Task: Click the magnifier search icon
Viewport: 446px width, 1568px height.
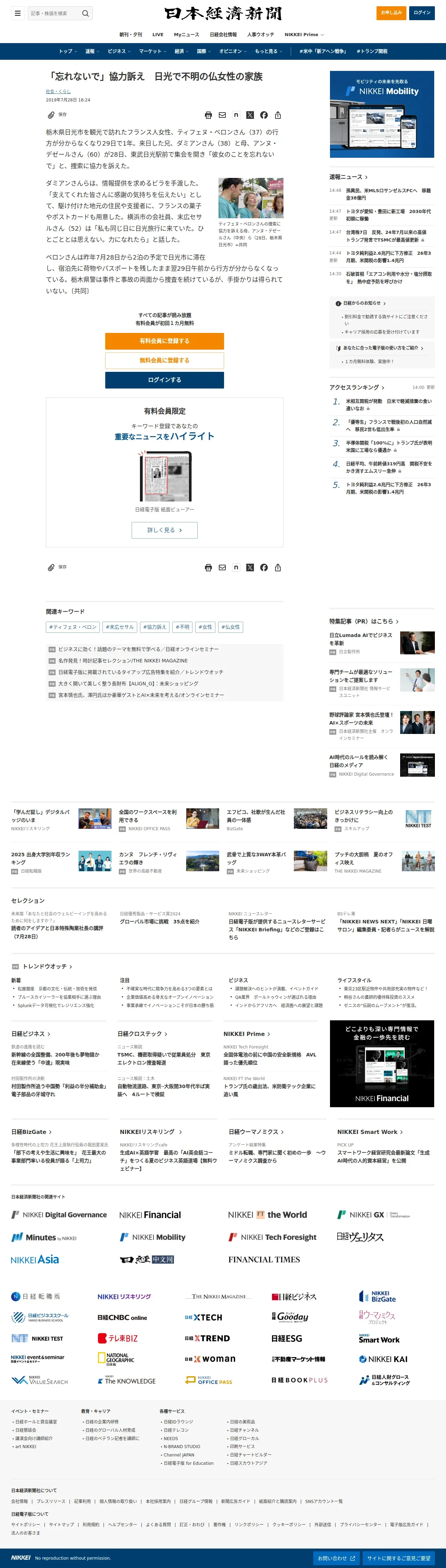Action: click(x=85, y=13)
